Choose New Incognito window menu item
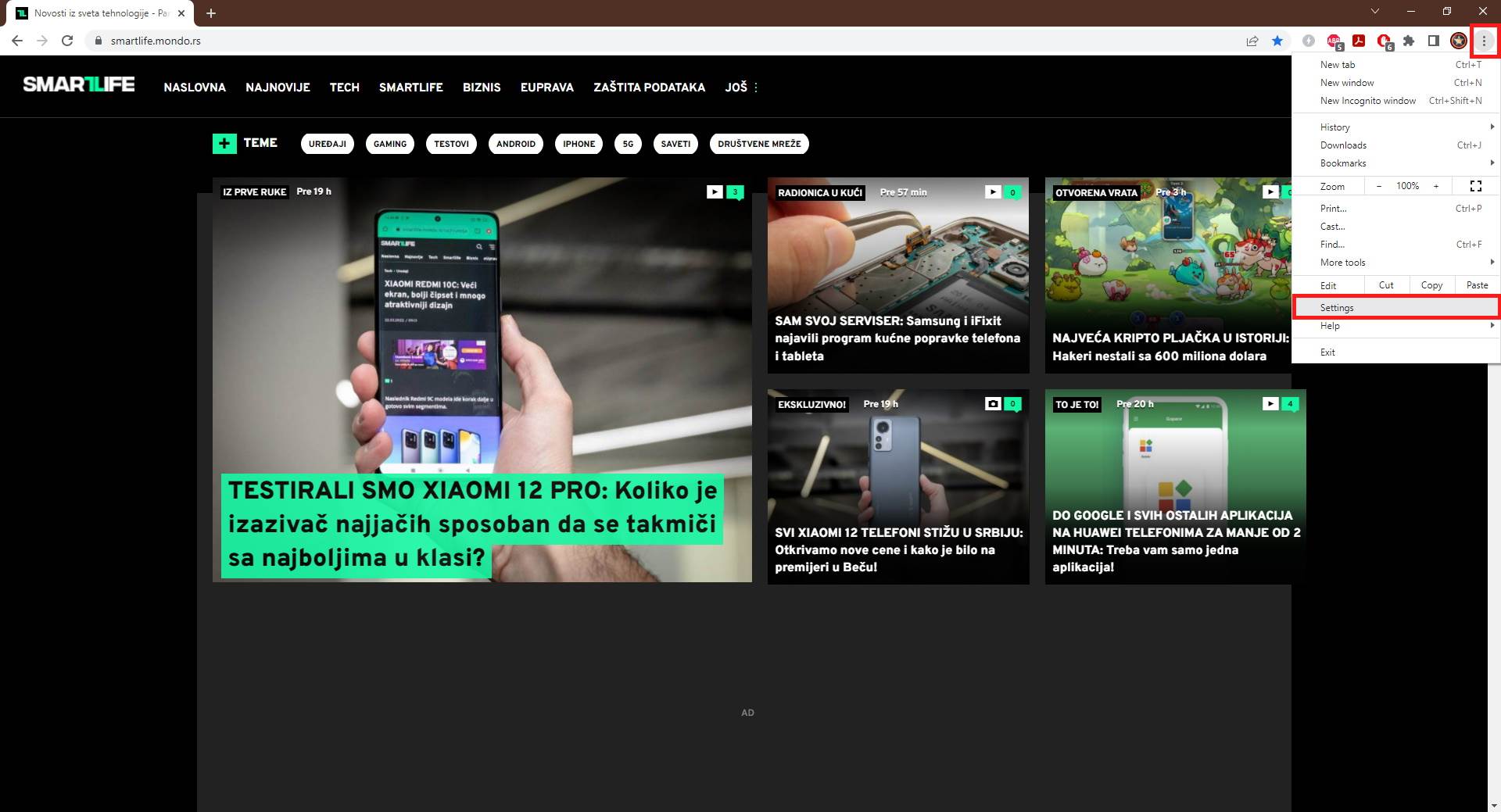1501x812 pixels. pyautogui.click(x=1368, y=101)
